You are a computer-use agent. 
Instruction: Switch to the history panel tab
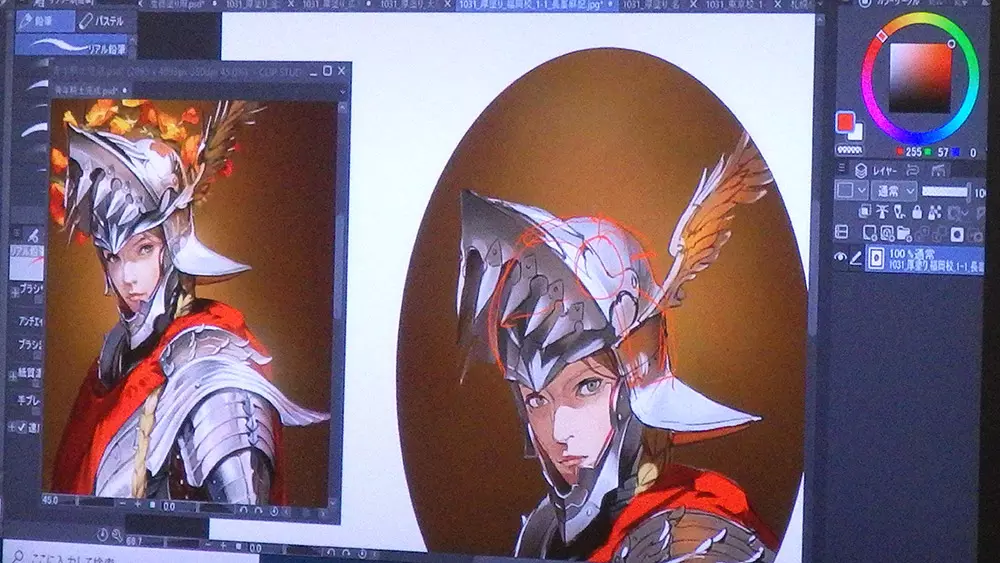tap(913, 170)
